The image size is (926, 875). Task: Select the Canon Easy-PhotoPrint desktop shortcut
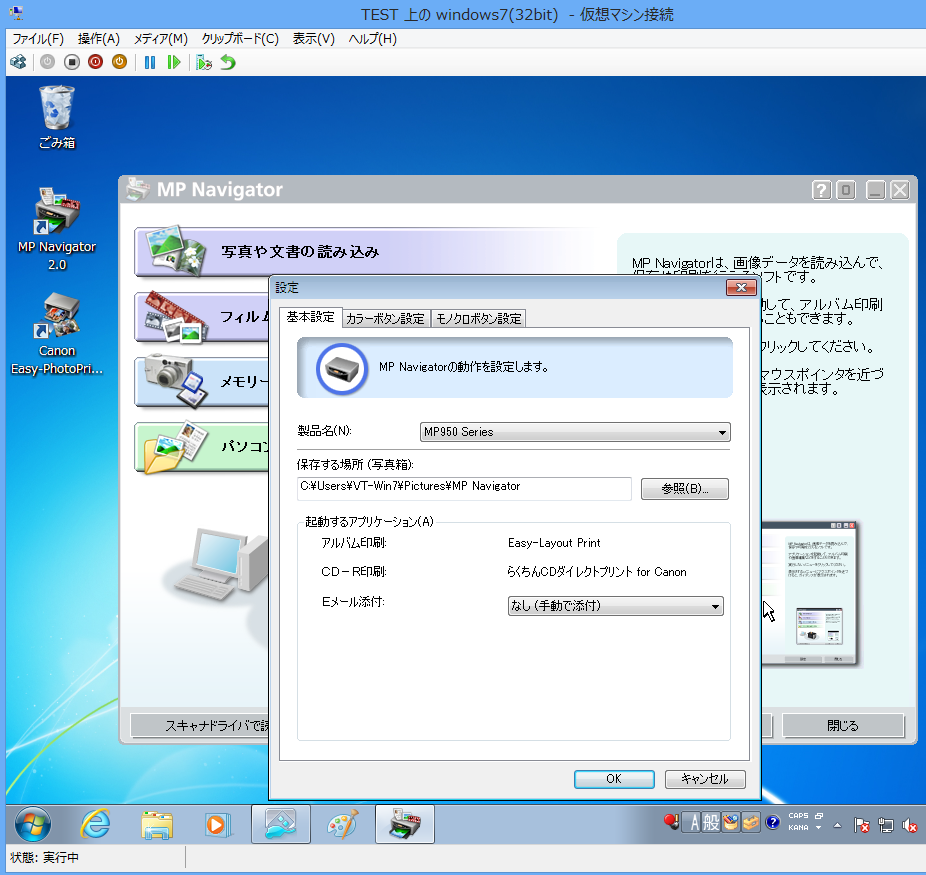57,334
